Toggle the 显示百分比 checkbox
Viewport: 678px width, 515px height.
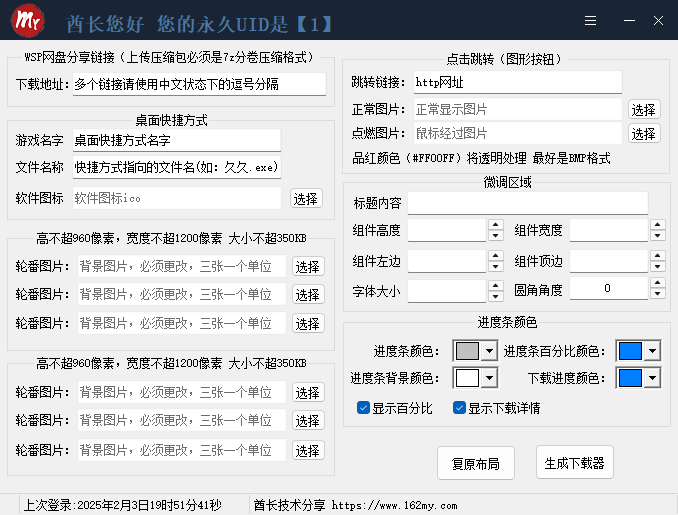[x=364, y=408]
